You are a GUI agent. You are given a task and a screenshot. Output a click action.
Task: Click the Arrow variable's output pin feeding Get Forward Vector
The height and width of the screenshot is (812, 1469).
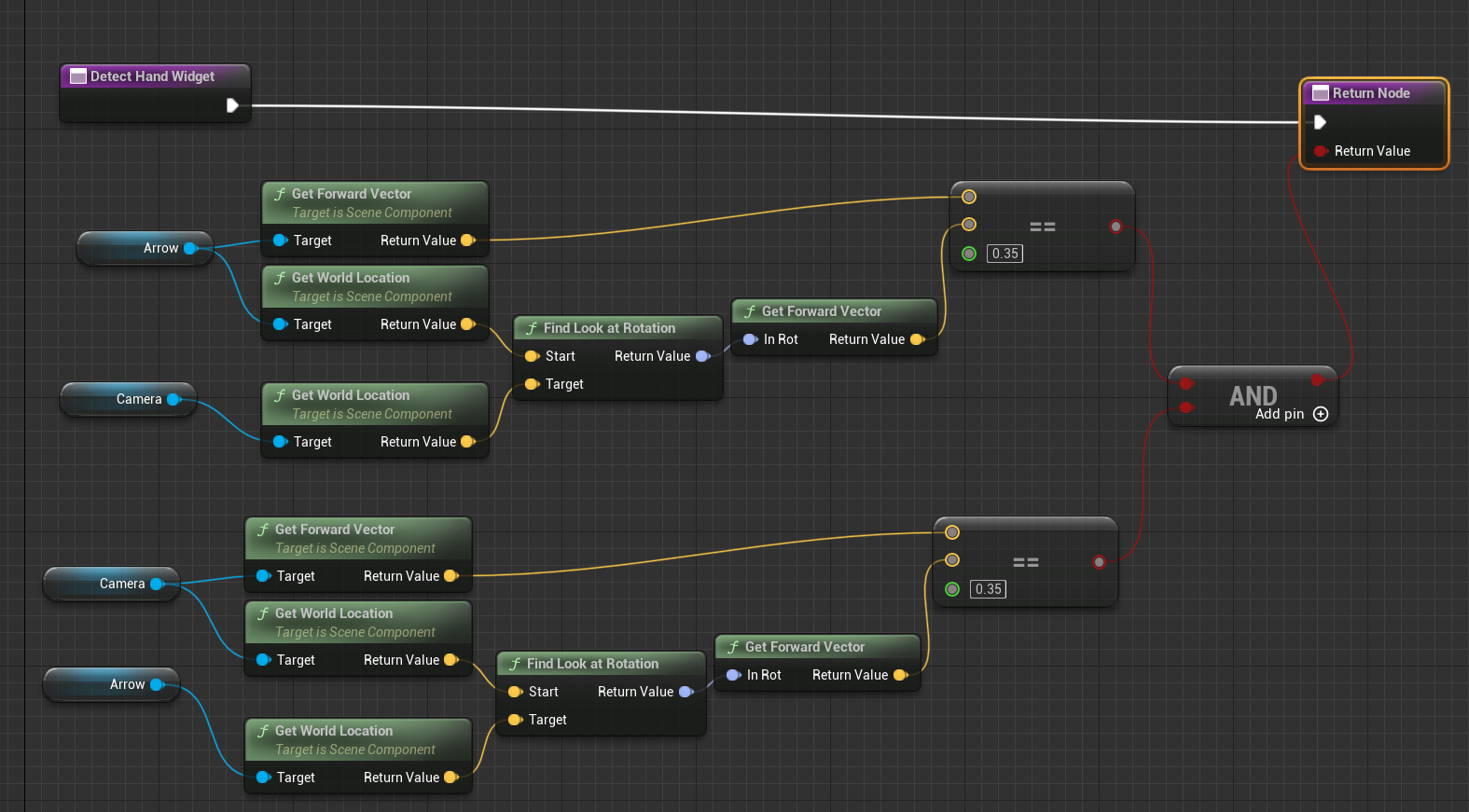click(x=190, y=248)
